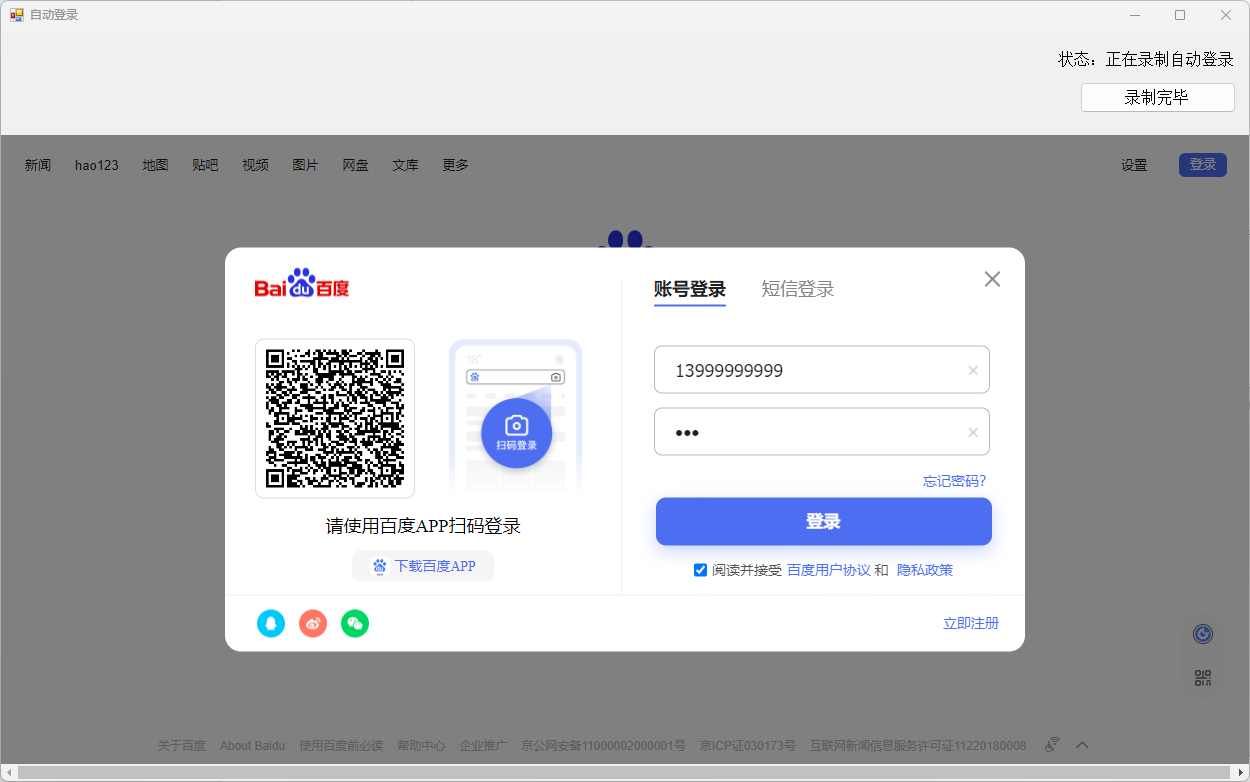Click the 扫码登录 camera icon

tap(516, 433)
